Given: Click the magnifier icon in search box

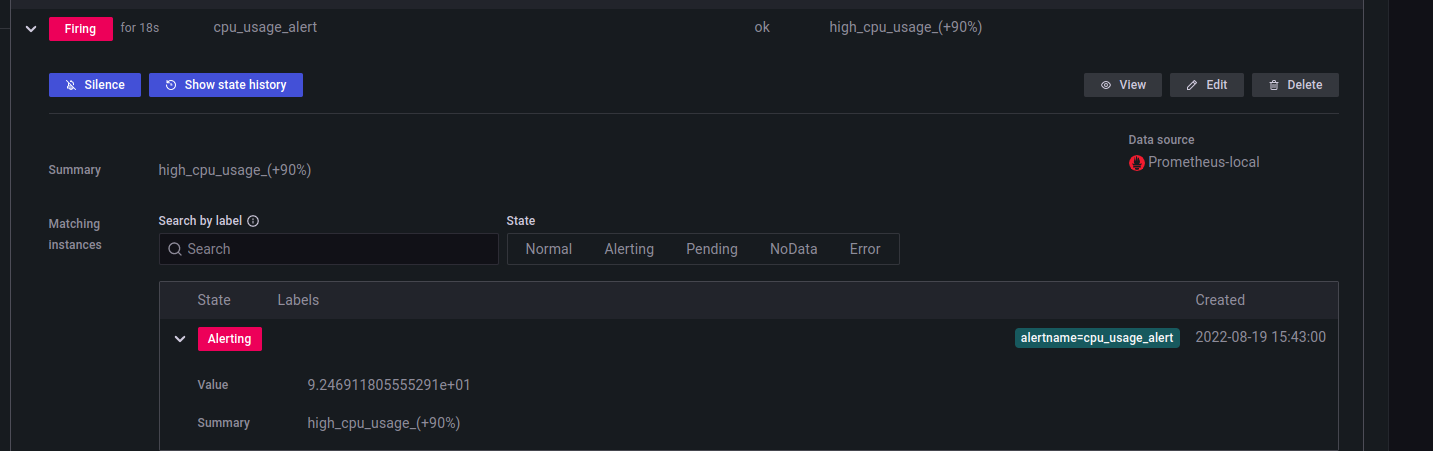Looking at the screenshot, I should (175, 249).
